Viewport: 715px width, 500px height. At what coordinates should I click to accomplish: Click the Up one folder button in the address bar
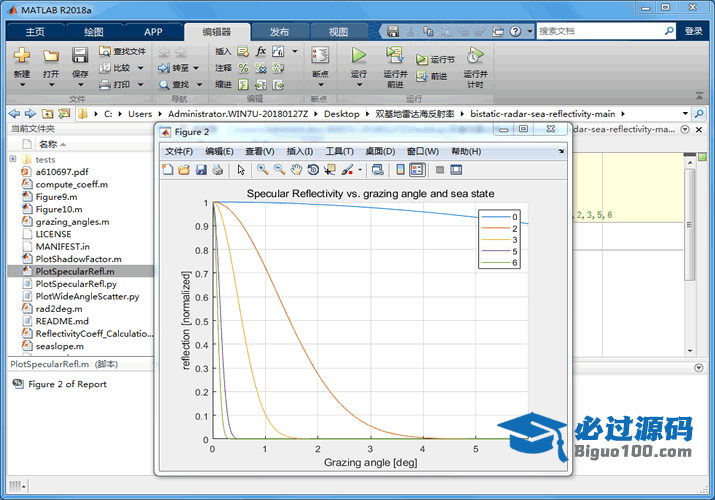47,113
